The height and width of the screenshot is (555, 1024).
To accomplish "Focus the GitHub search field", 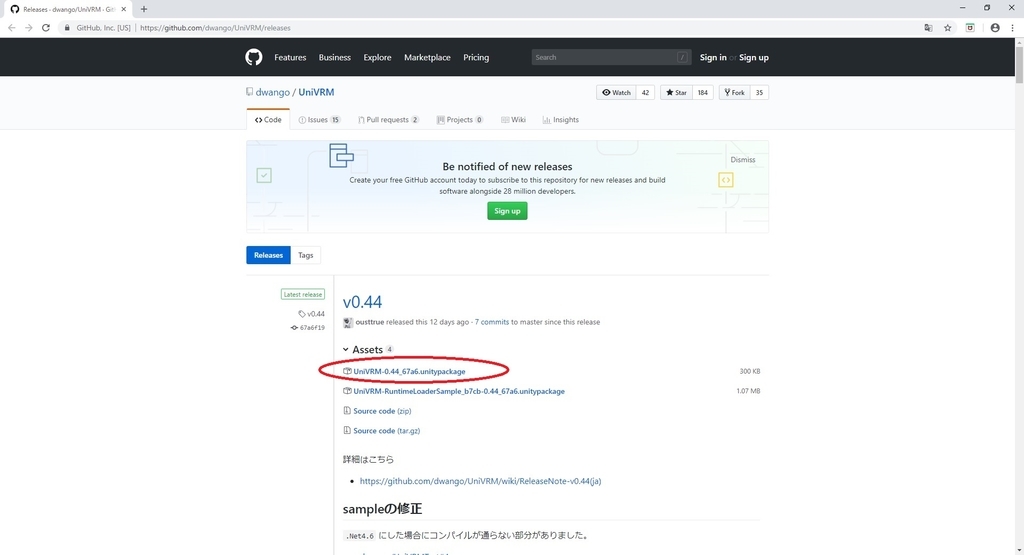I will pos(611,57).
